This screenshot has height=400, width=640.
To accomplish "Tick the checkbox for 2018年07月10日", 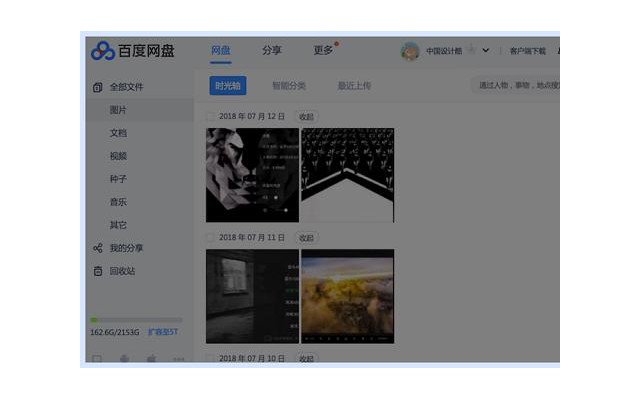I will pos(210,358).
